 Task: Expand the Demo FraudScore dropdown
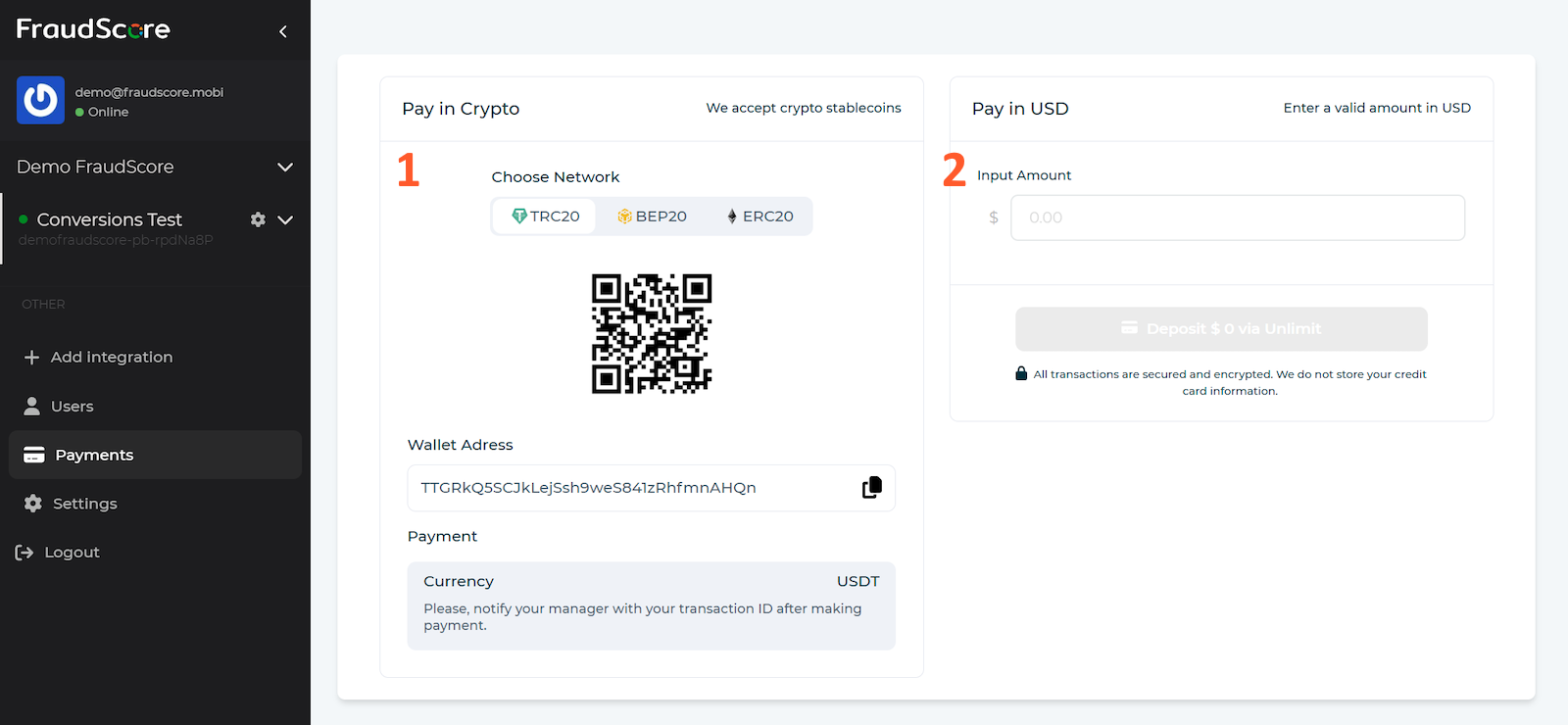[285, 168]
